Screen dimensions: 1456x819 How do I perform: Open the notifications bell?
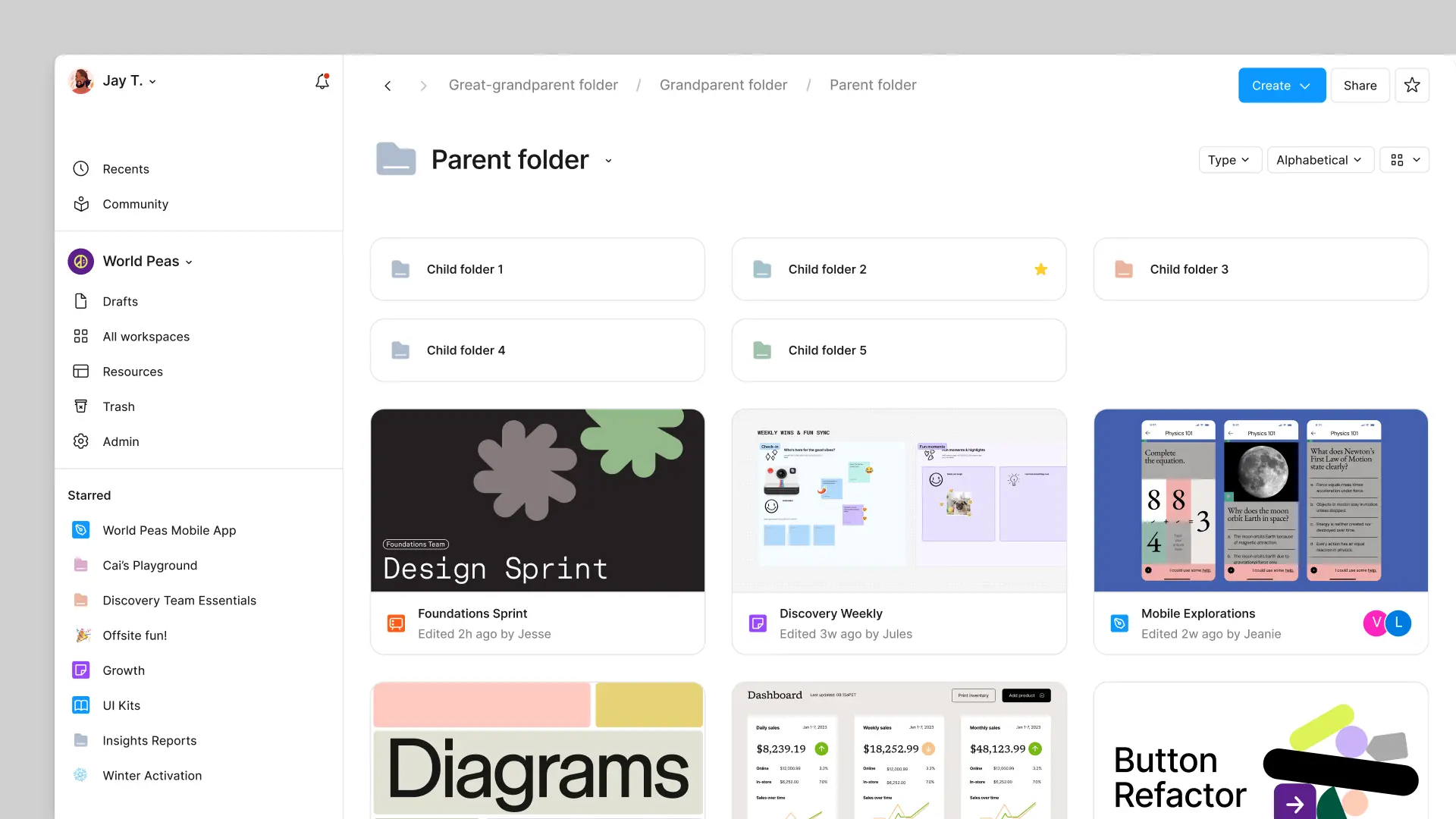pos(322,81)
